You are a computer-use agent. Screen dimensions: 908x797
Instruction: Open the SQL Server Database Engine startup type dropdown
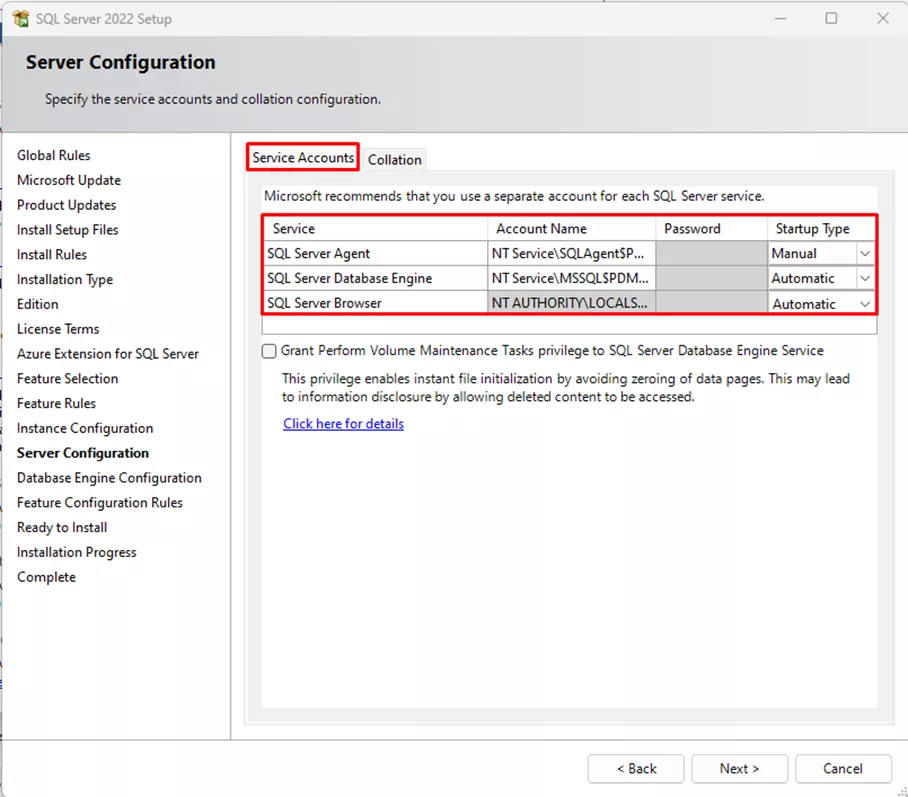865,279
